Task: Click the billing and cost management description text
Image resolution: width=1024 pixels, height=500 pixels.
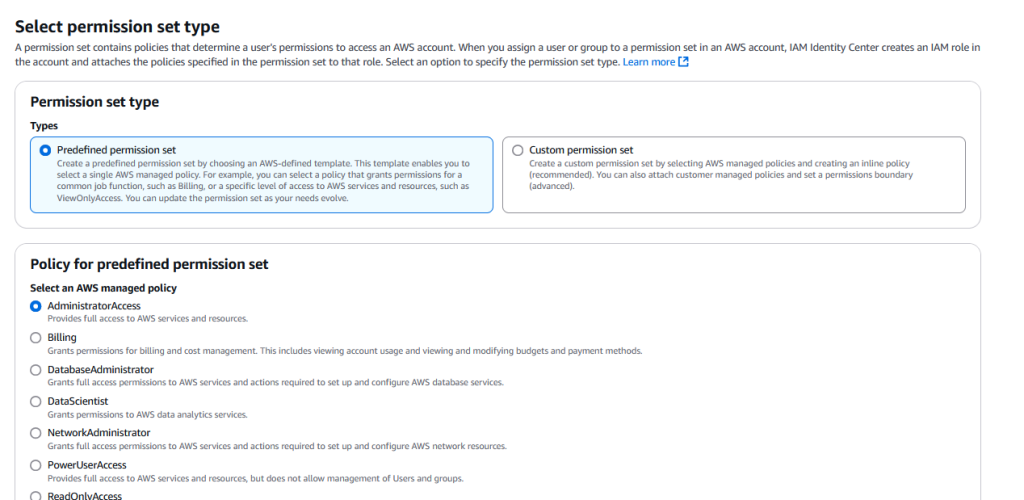Action: point(345,351)
